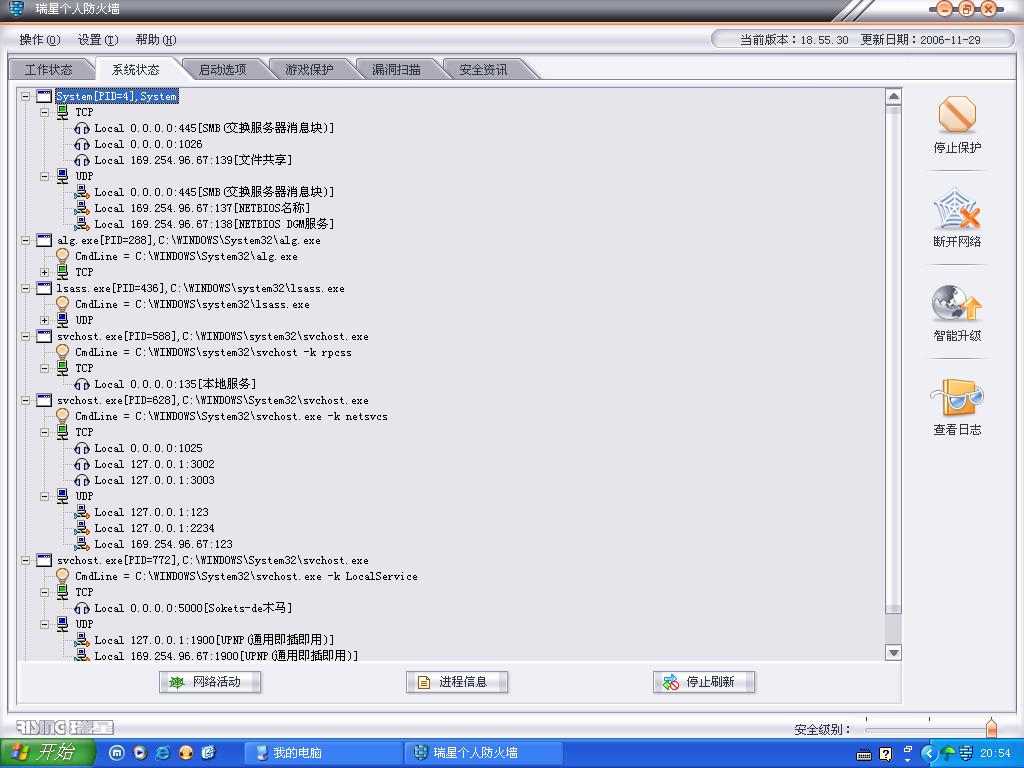Click the svchost.exe PID=628 process icon

click(44, 400)
